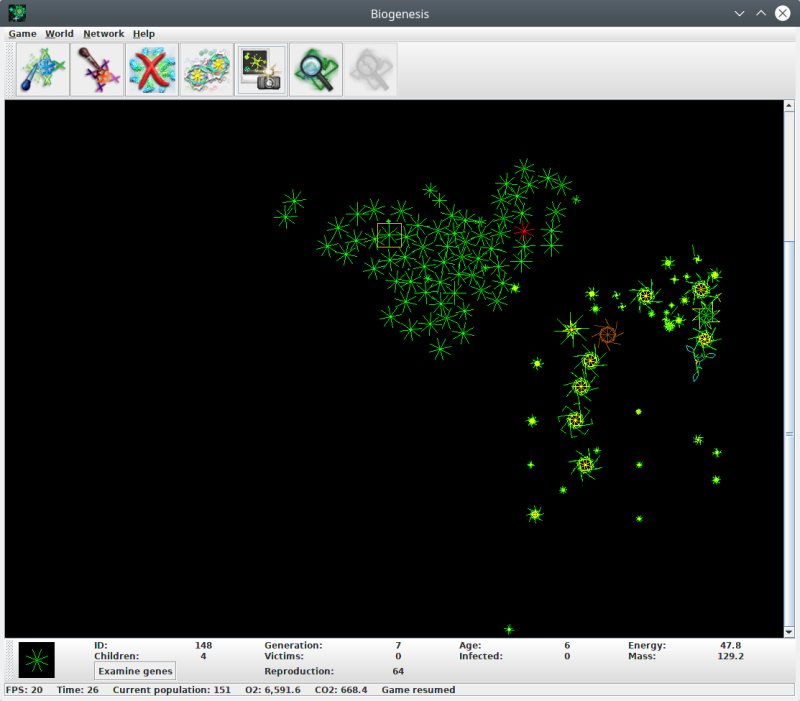This screenshot has height=701, width=800.
Task: Kill the selected organism with red X tool
Action: pyautogui.click(x=150, y=68)
